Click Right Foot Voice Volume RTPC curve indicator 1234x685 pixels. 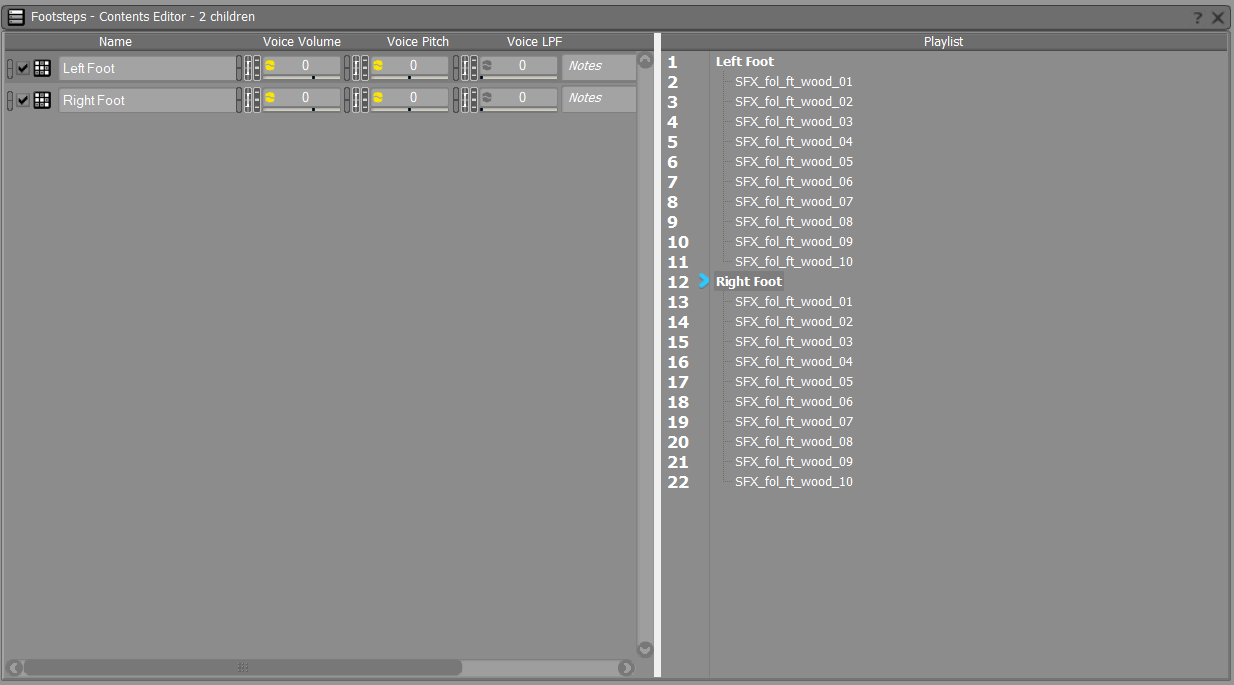pyautogui.click(x=248, y=100)
